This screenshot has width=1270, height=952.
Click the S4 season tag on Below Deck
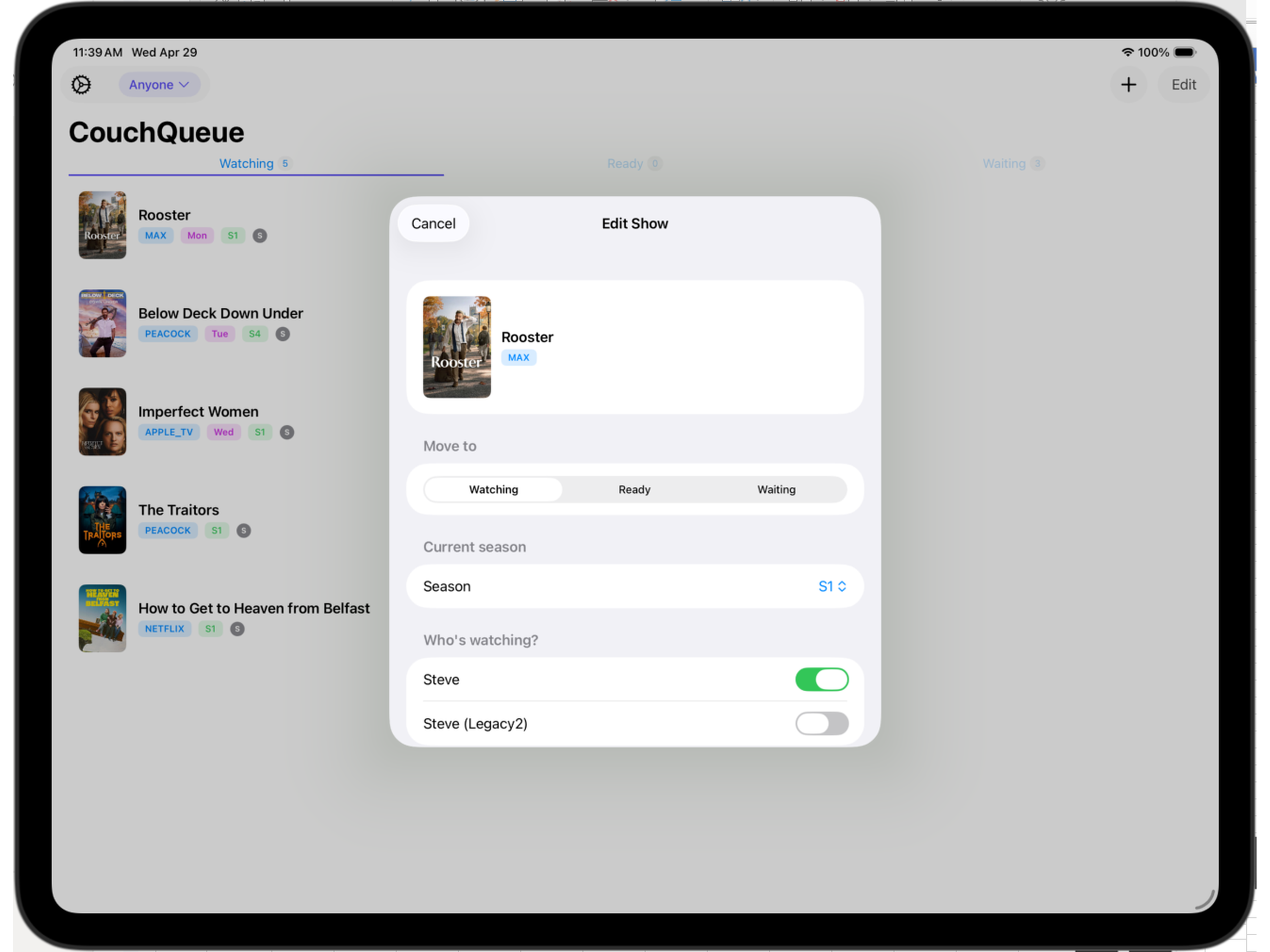coord(255,334)
